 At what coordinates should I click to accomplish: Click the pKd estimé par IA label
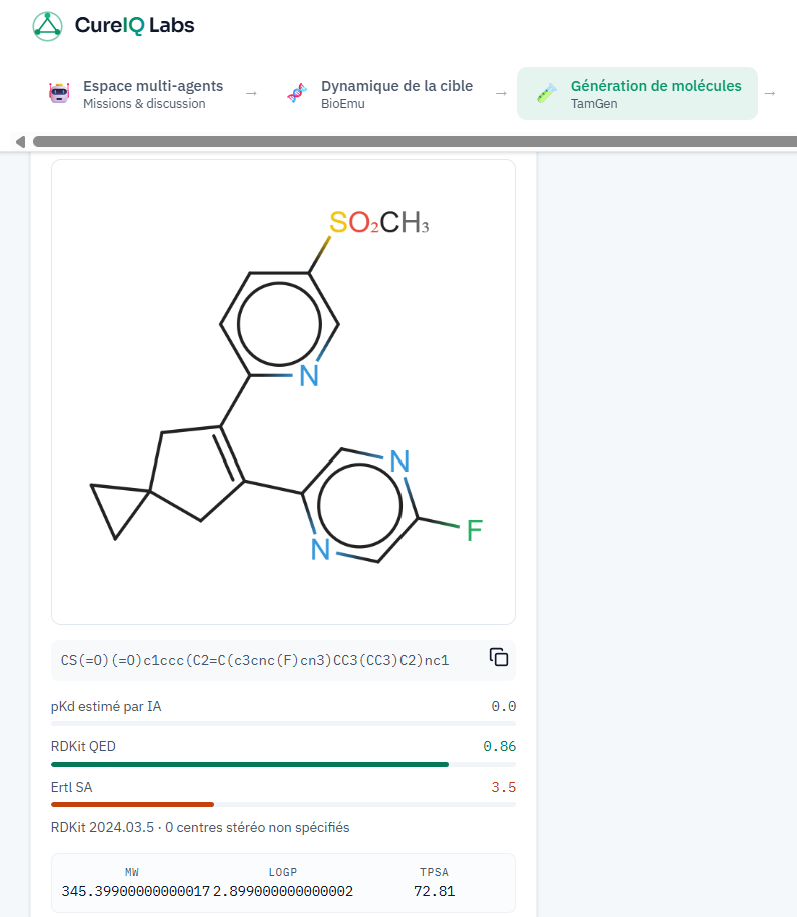pyautogui.click(x=106, y=706)
